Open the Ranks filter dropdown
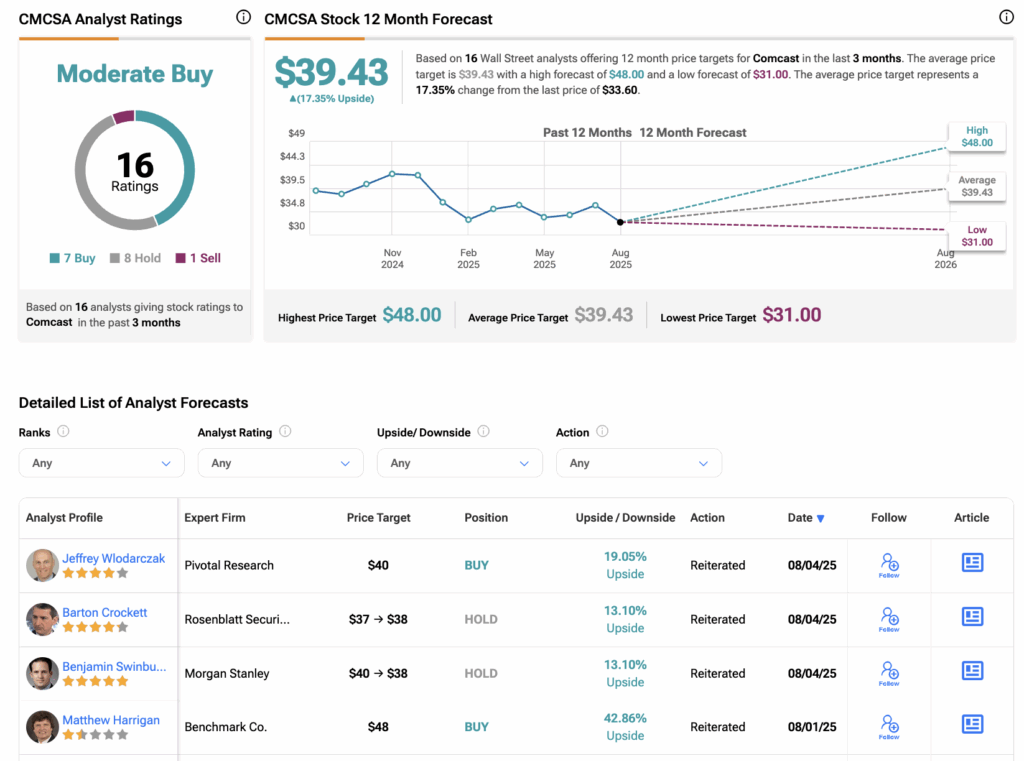Viewport: 1024px width, 761px height. [101, 463]
